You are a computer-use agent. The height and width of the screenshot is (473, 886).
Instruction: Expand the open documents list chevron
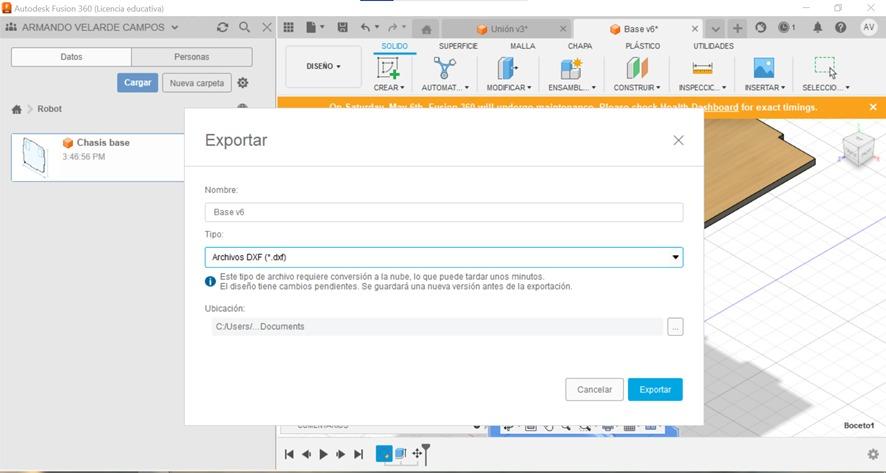point(715,29)
